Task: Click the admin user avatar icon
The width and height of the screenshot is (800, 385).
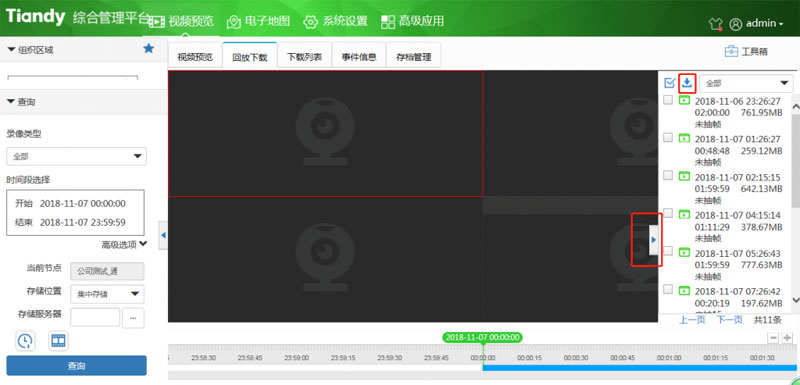Action: click(x=735, y=23)
